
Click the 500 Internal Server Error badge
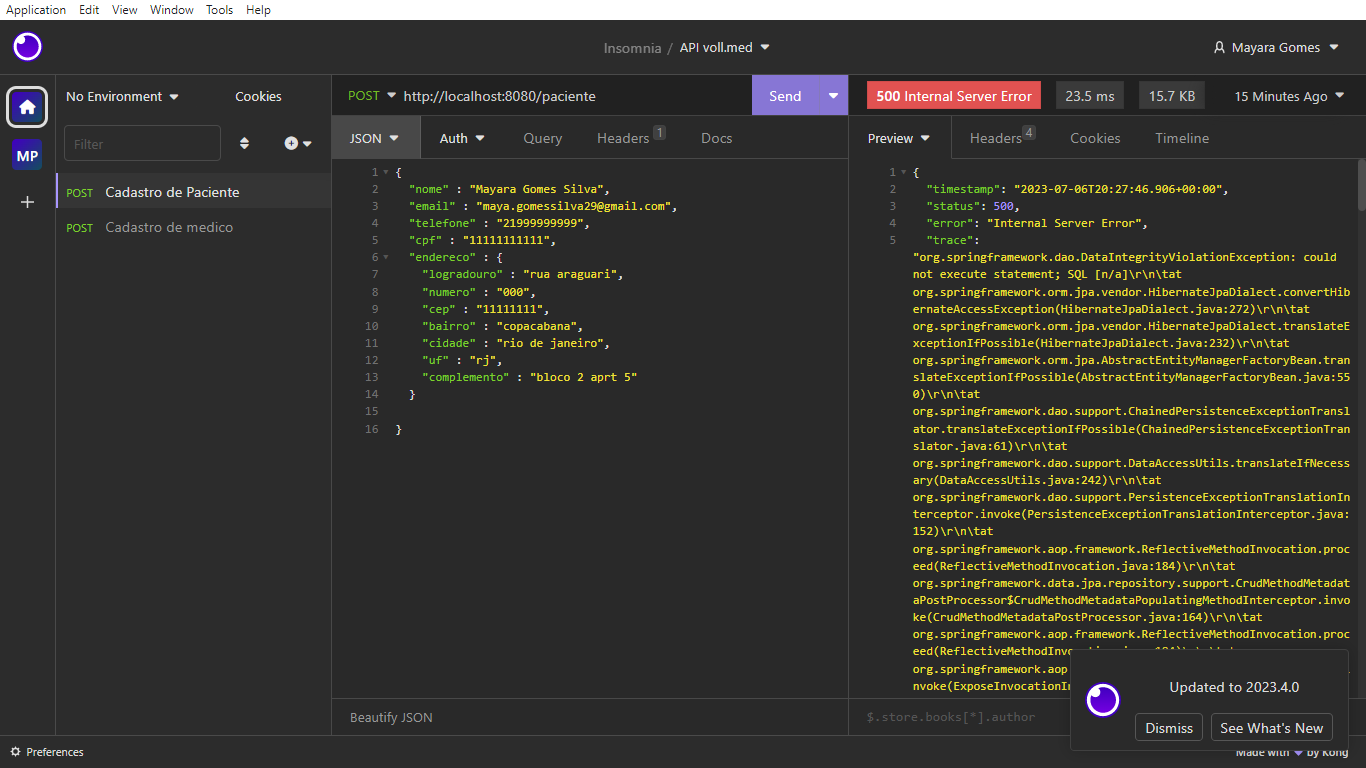(x=954, y=96)
